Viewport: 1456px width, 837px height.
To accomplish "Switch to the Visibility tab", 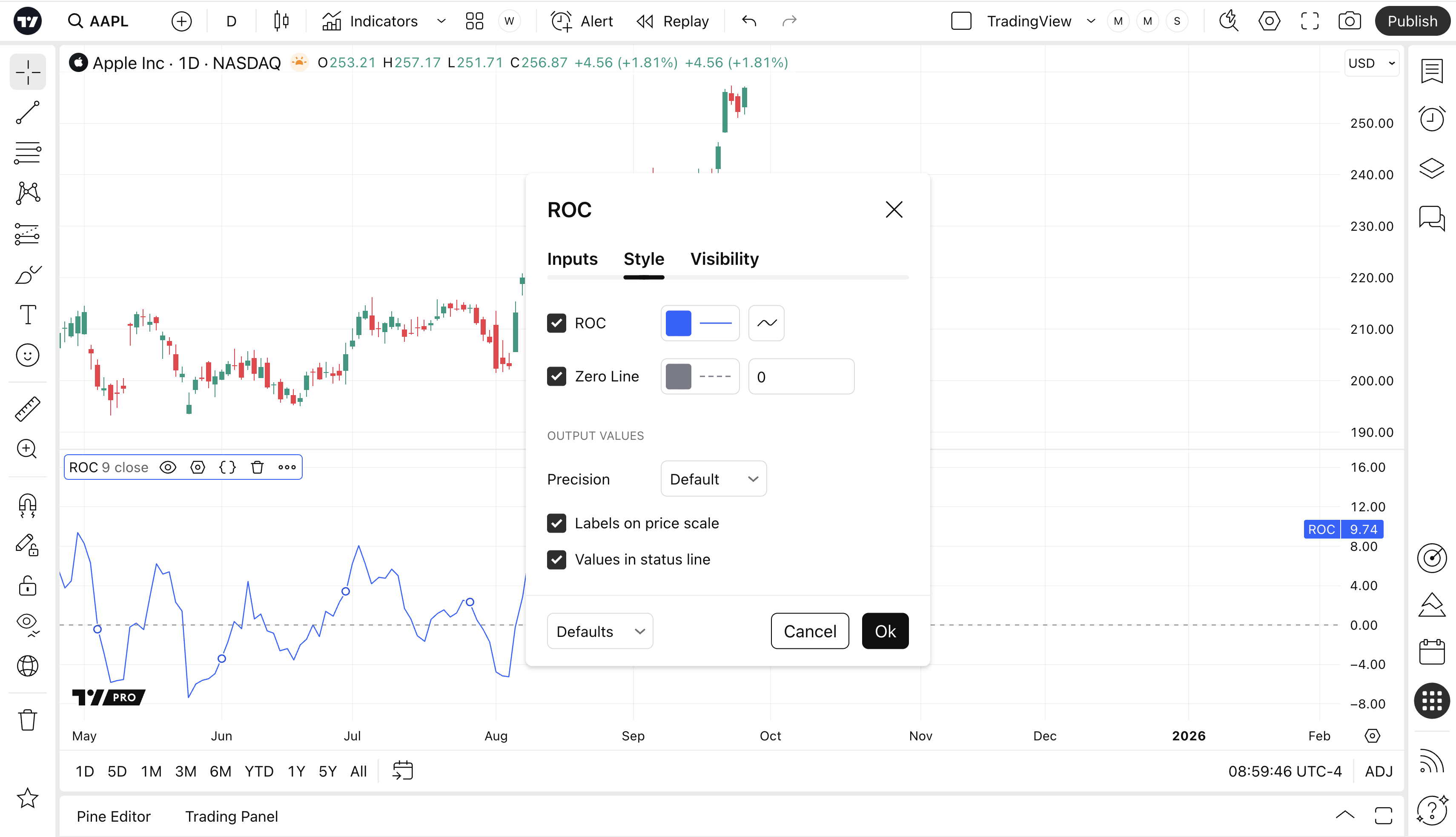I will [x=724, y=259].
